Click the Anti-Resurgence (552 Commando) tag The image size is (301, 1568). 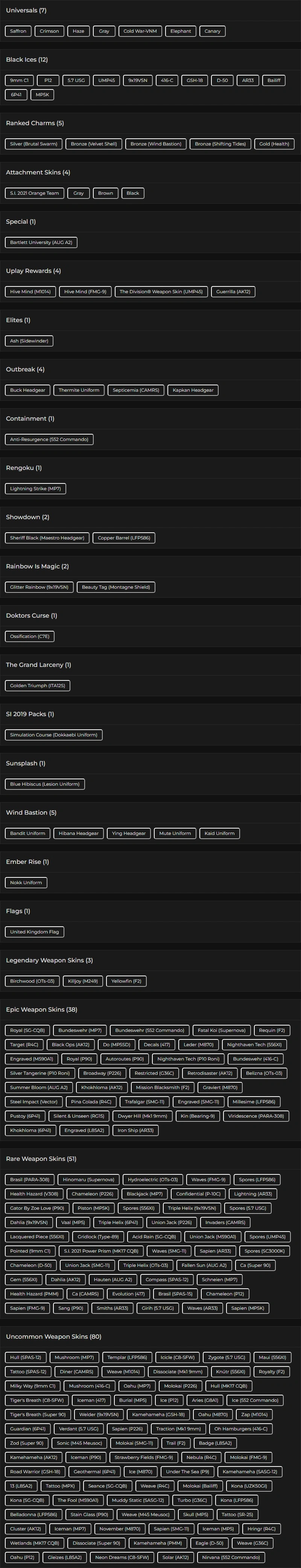coord(49,439)
